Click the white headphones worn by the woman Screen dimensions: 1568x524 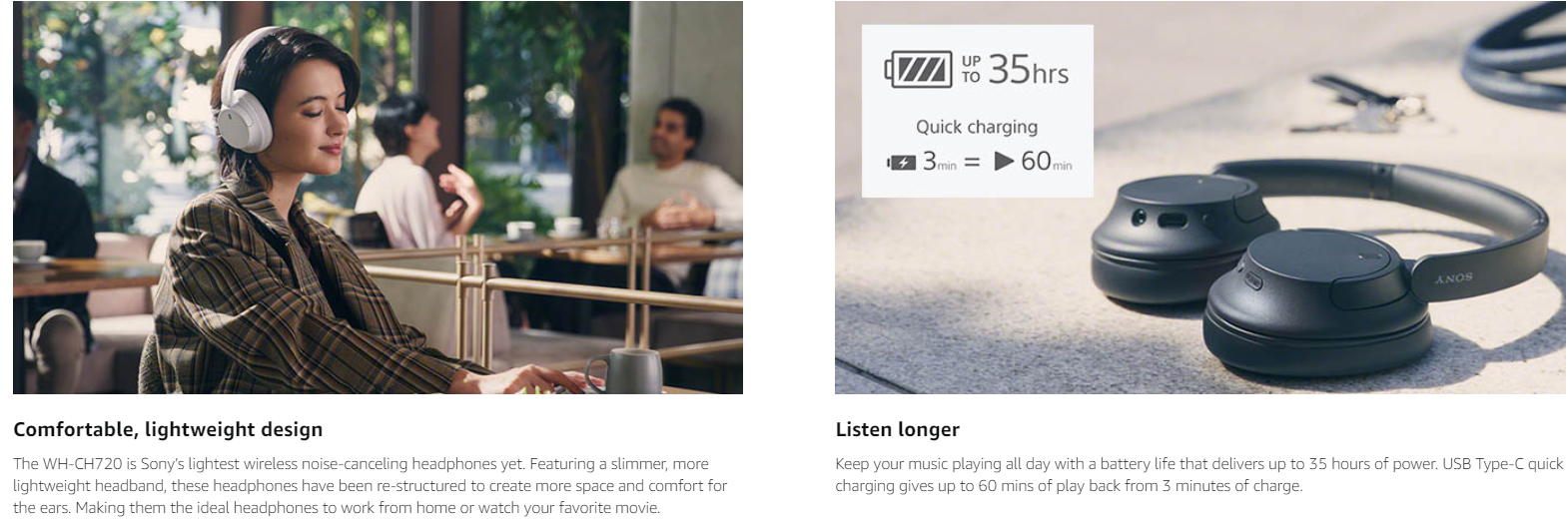coord(245,92)
